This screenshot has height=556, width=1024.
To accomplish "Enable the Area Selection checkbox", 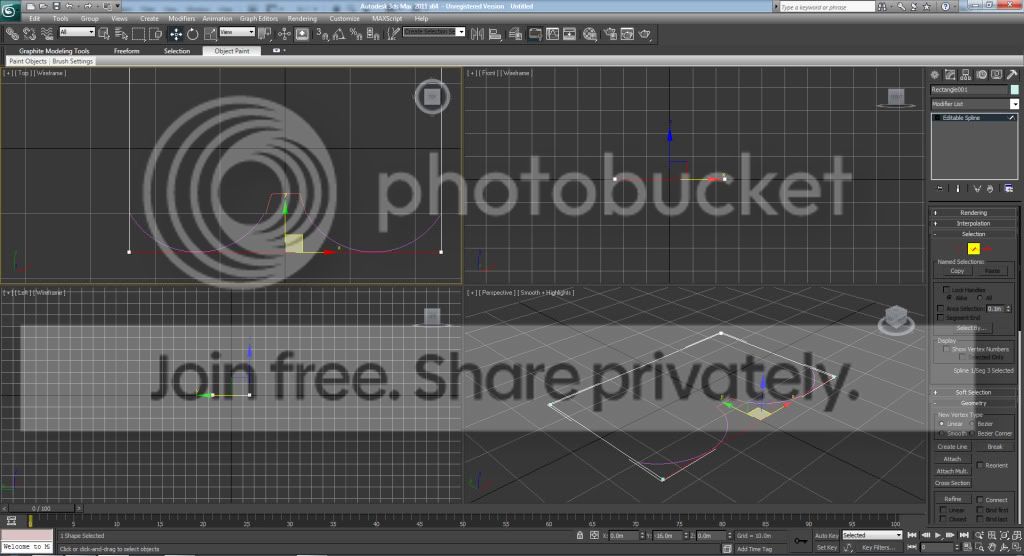I will [x=940, y=308].
